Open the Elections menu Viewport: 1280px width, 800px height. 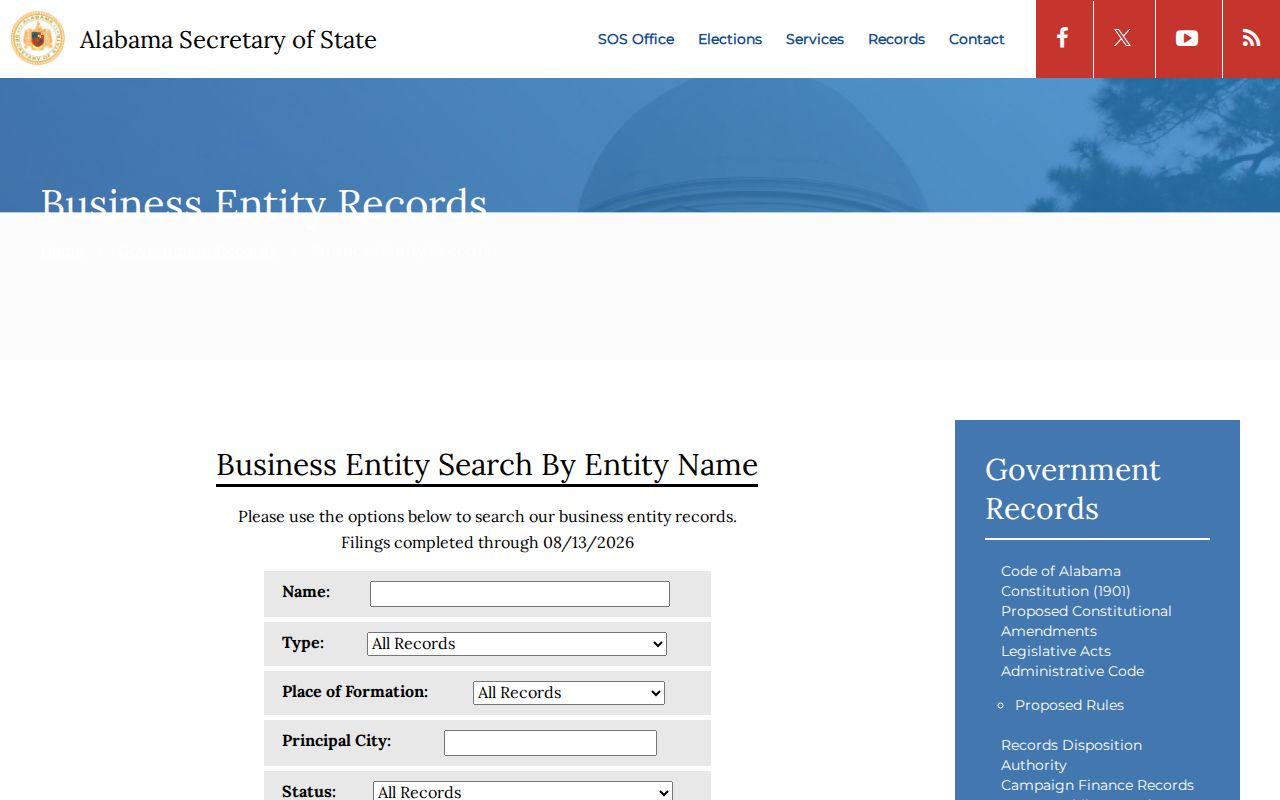coord(730,39)
